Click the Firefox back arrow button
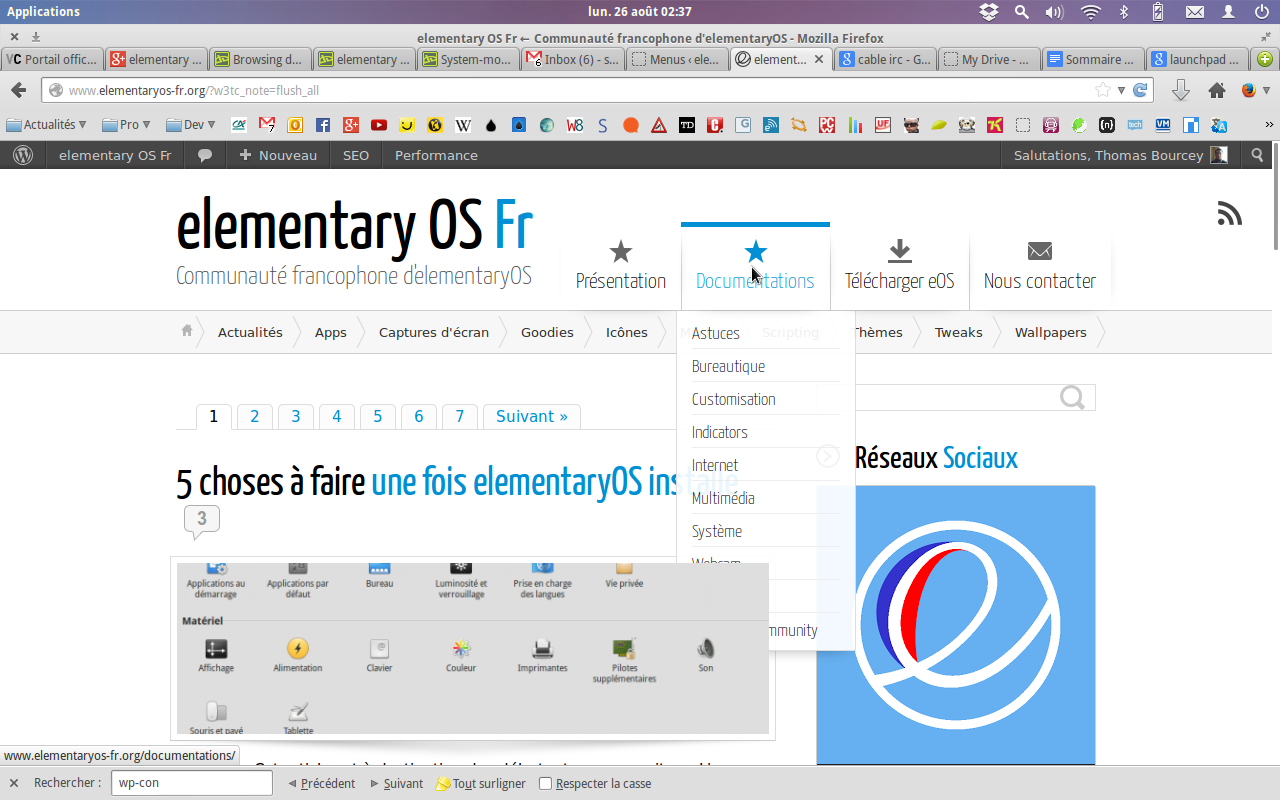 (18, 91)
